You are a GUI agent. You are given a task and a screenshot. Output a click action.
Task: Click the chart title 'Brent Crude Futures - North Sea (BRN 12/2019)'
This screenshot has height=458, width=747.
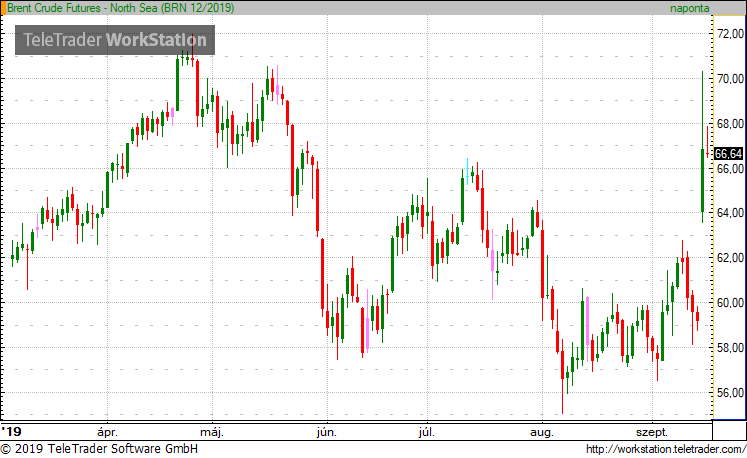click(120, 8)
